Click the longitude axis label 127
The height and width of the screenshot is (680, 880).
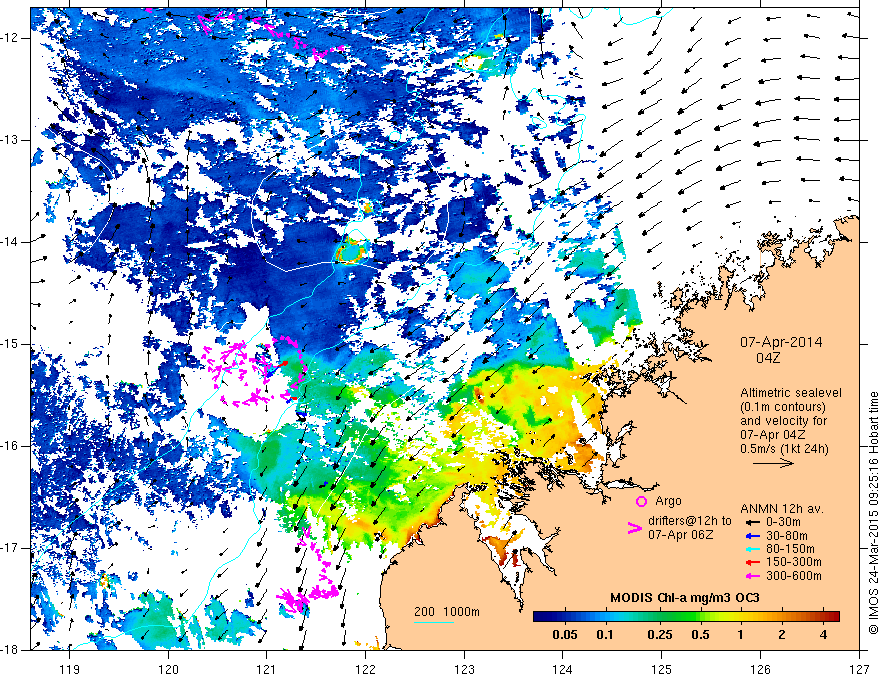point(859,669)
